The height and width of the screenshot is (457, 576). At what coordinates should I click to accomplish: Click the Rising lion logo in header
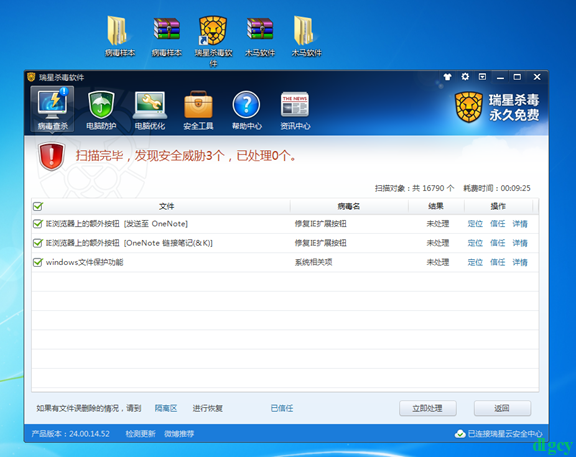pyautogui.click(x=468, y=107)
